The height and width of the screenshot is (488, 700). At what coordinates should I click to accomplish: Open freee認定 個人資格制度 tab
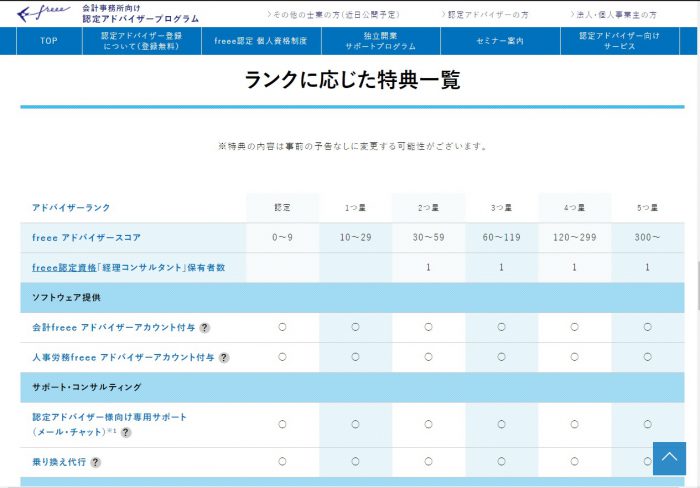(x=261, y=41)
